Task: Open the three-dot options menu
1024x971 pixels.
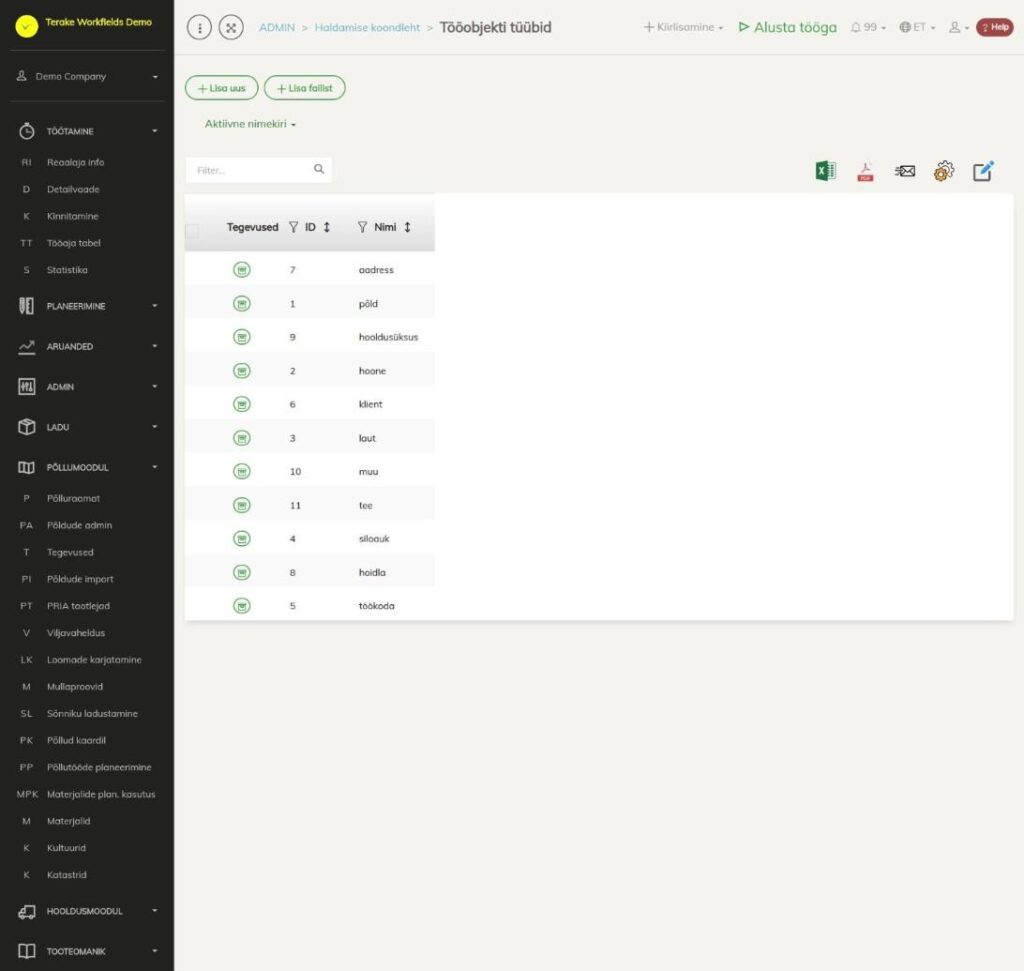Action: (199, 27)
